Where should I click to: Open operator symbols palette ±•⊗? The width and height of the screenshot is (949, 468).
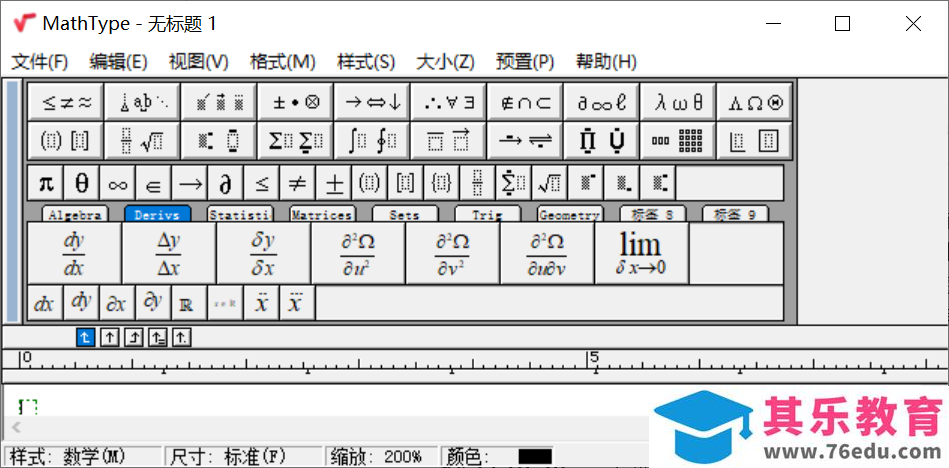click(x=295, y=102)
